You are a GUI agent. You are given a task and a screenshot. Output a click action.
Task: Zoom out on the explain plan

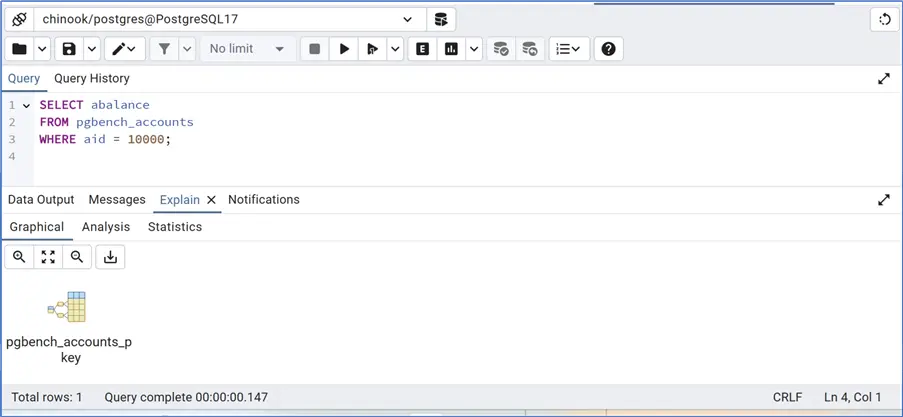pyautogui.click(x=77, y=257)
